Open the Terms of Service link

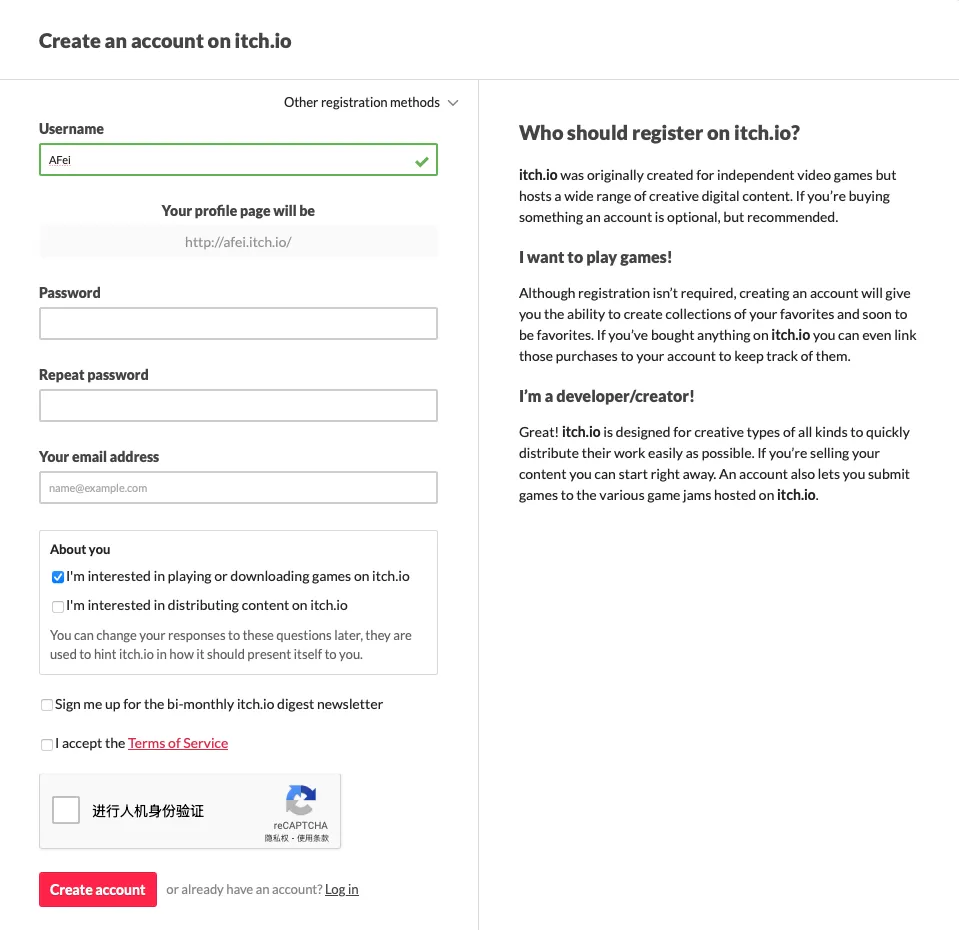(x=178, y=743)
